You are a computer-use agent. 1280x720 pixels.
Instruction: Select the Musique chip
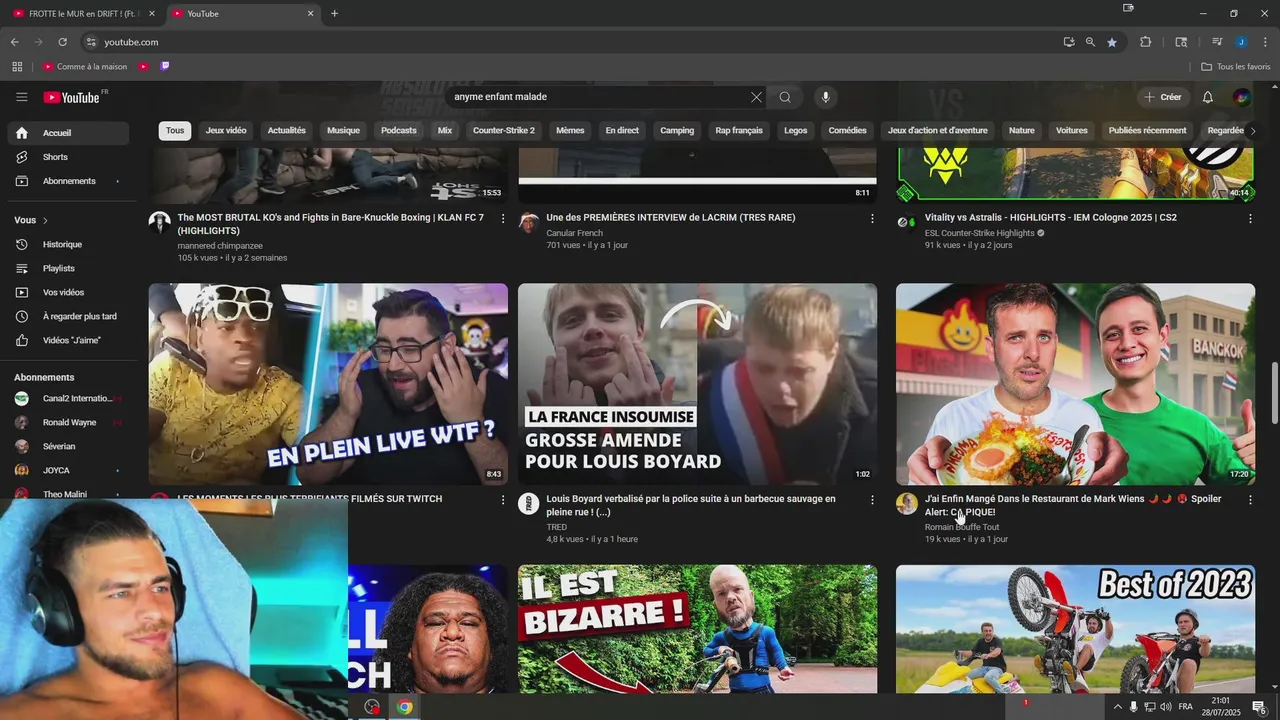pyautogui.click(x=343, y=130)
